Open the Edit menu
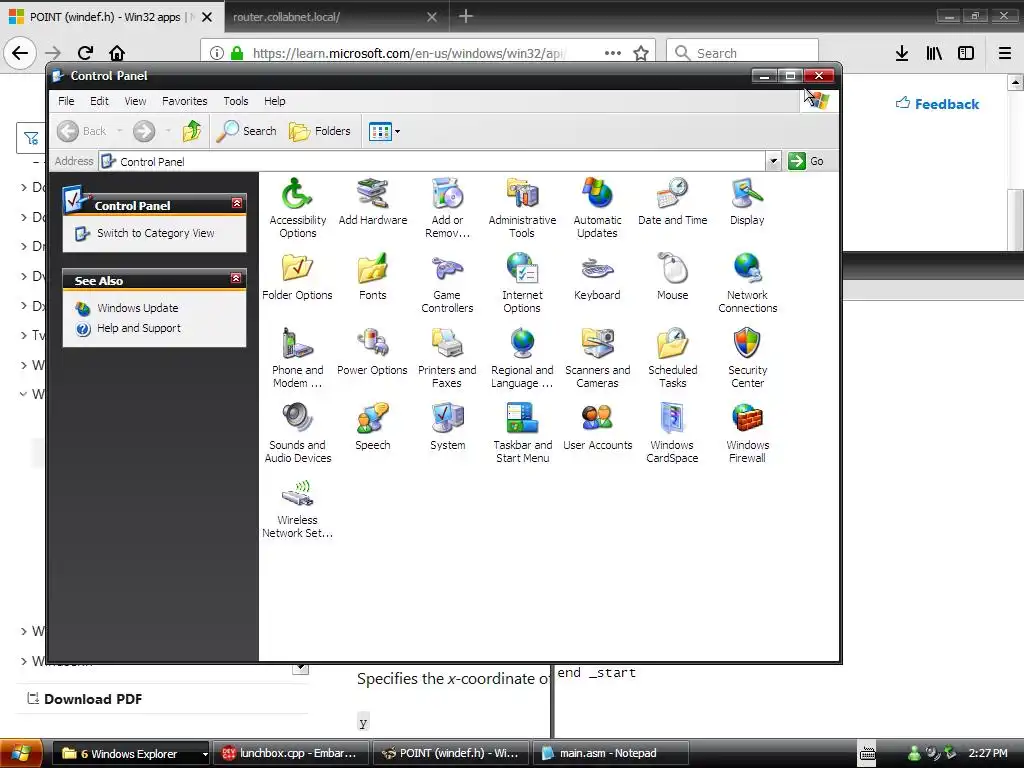 tap(99, 101)
